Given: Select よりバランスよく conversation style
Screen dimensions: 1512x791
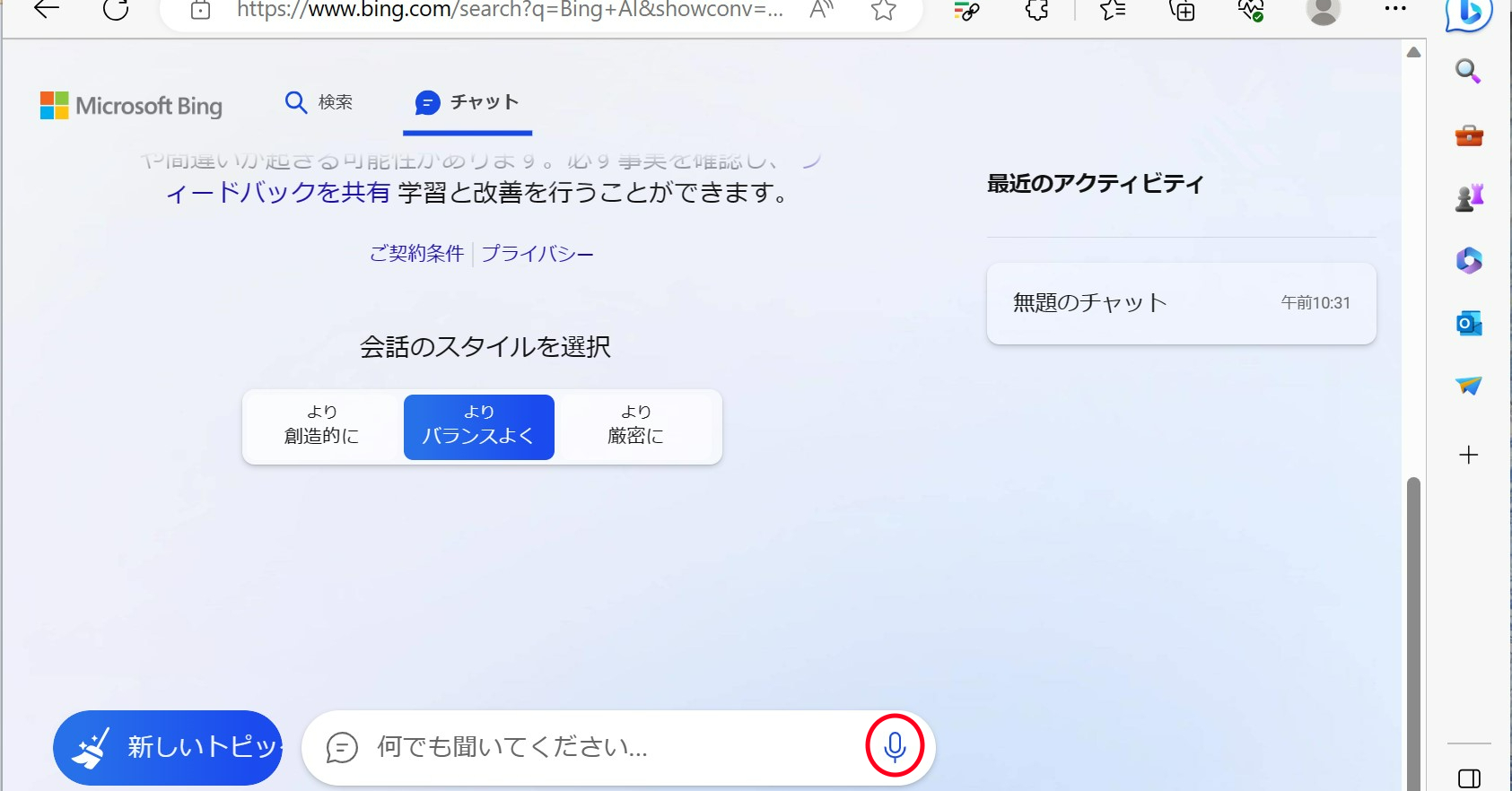Looking at the screenshot, I should point(478,427).
